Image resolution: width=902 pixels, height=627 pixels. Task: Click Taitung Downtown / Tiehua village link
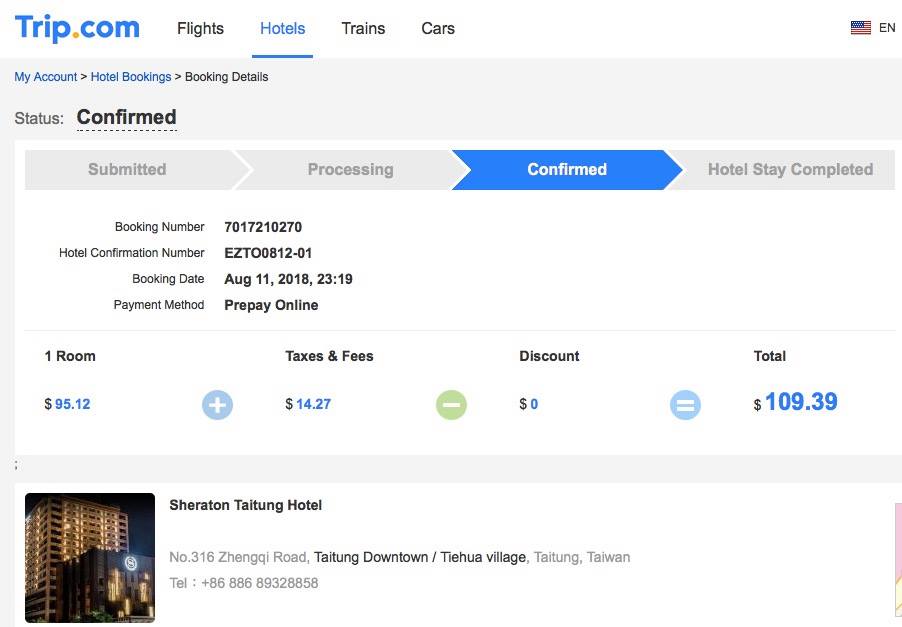(x=420, y=557)
